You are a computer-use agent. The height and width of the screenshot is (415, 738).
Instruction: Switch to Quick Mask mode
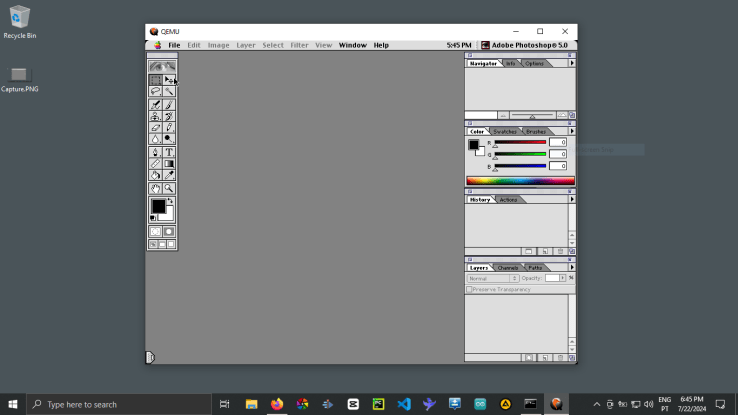point(168,232)
